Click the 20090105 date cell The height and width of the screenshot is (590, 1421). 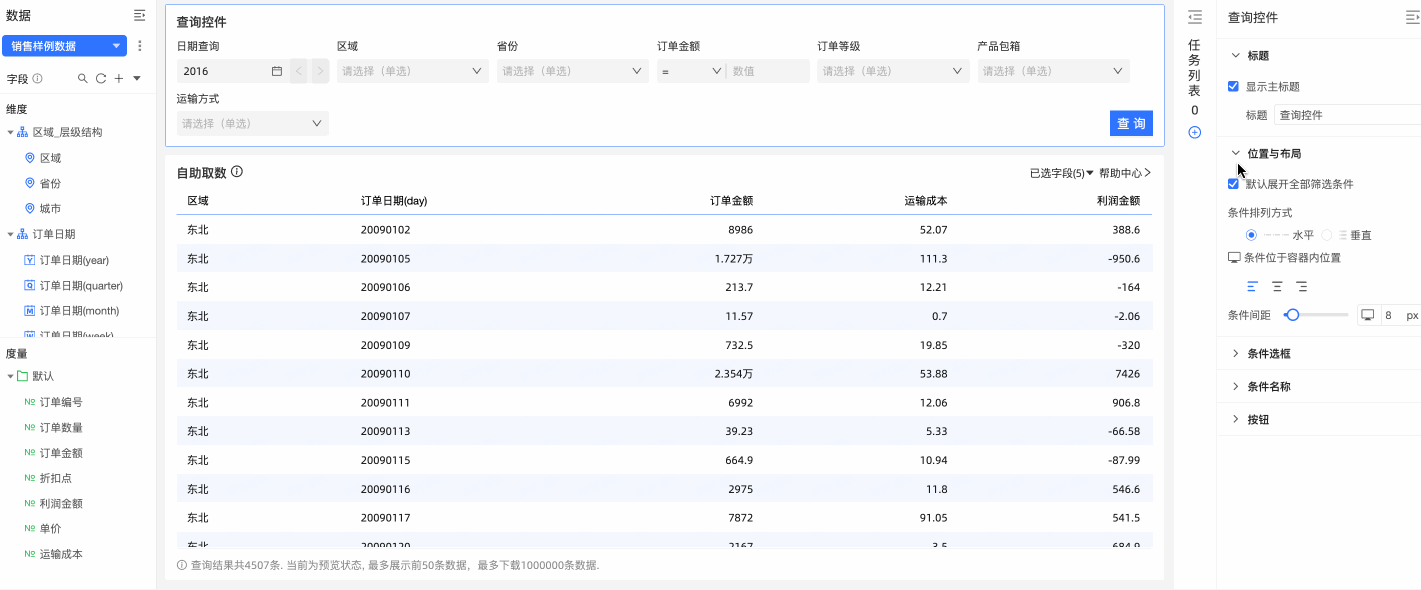[x=385, y=258]
